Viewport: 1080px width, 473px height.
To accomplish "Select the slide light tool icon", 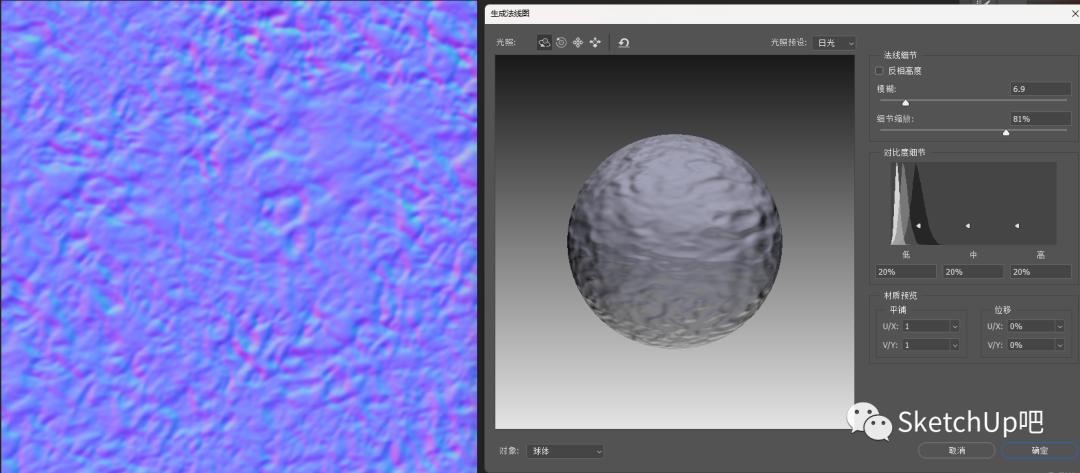I will pos(595,43).
